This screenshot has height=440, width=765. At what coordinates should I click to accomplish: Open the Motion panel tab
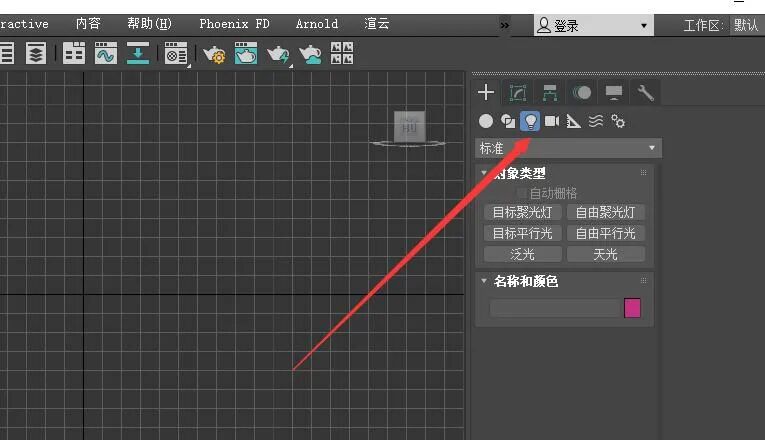point(582,92)
